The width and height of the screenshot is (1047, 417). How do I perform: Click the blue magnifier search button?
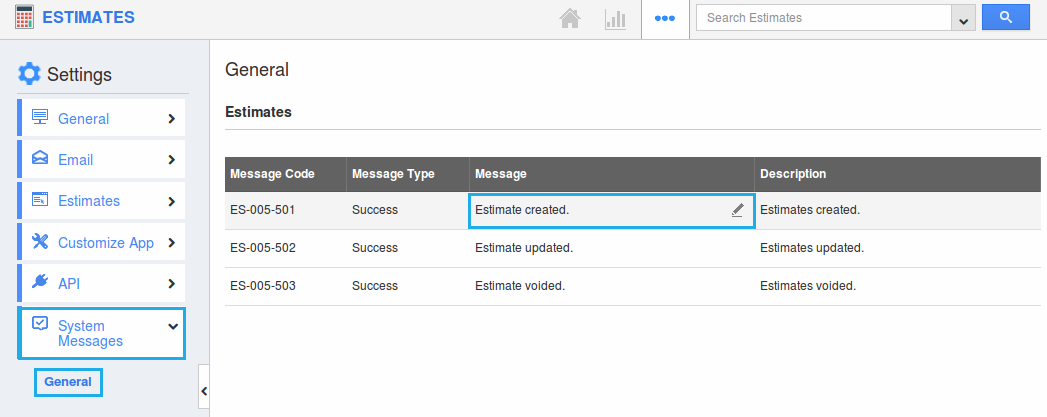coord(1005,17)
